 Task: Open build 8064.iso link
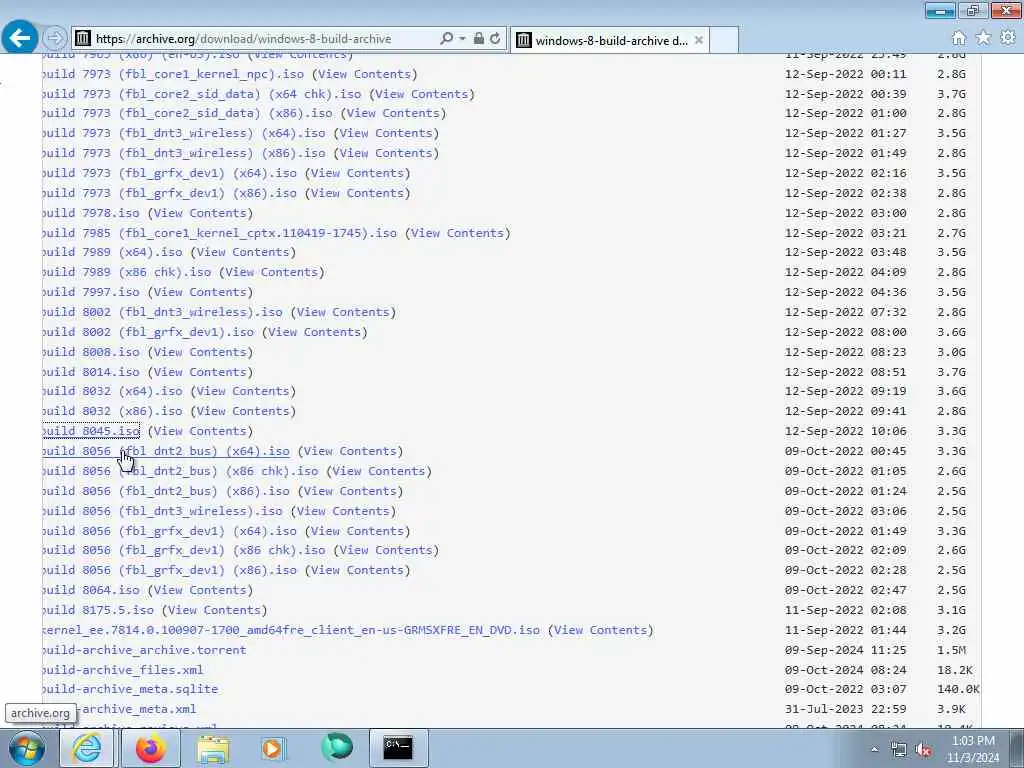[91, 590]
